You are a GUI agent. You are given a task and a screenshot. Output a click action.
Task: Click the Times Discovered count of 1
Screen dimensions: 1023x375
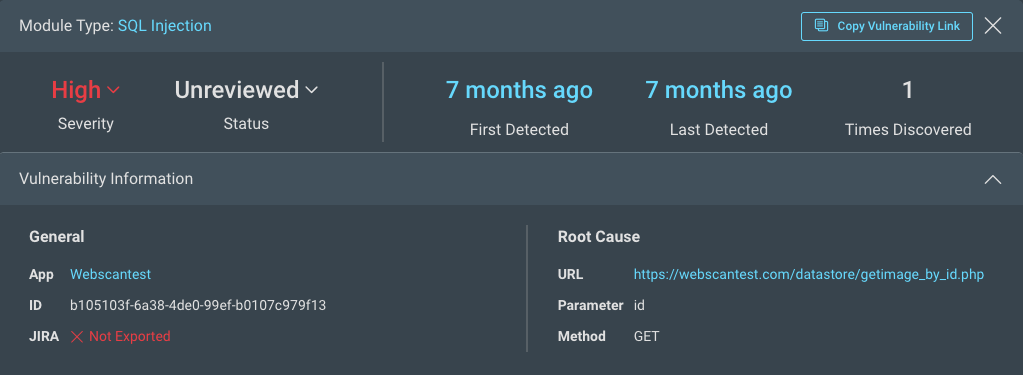coord(908,90)
